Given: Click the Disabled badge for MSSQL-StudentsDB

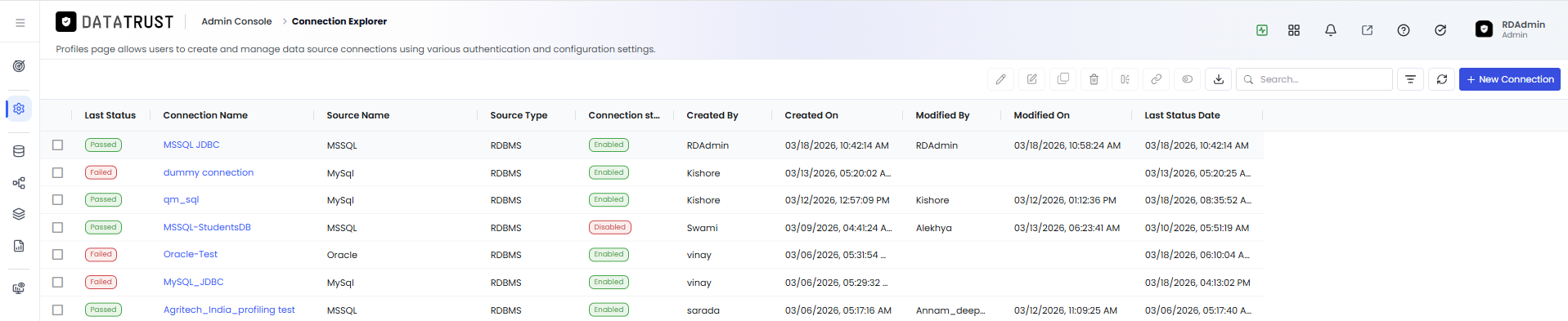Looking at the screenshot, I should 610,227.
